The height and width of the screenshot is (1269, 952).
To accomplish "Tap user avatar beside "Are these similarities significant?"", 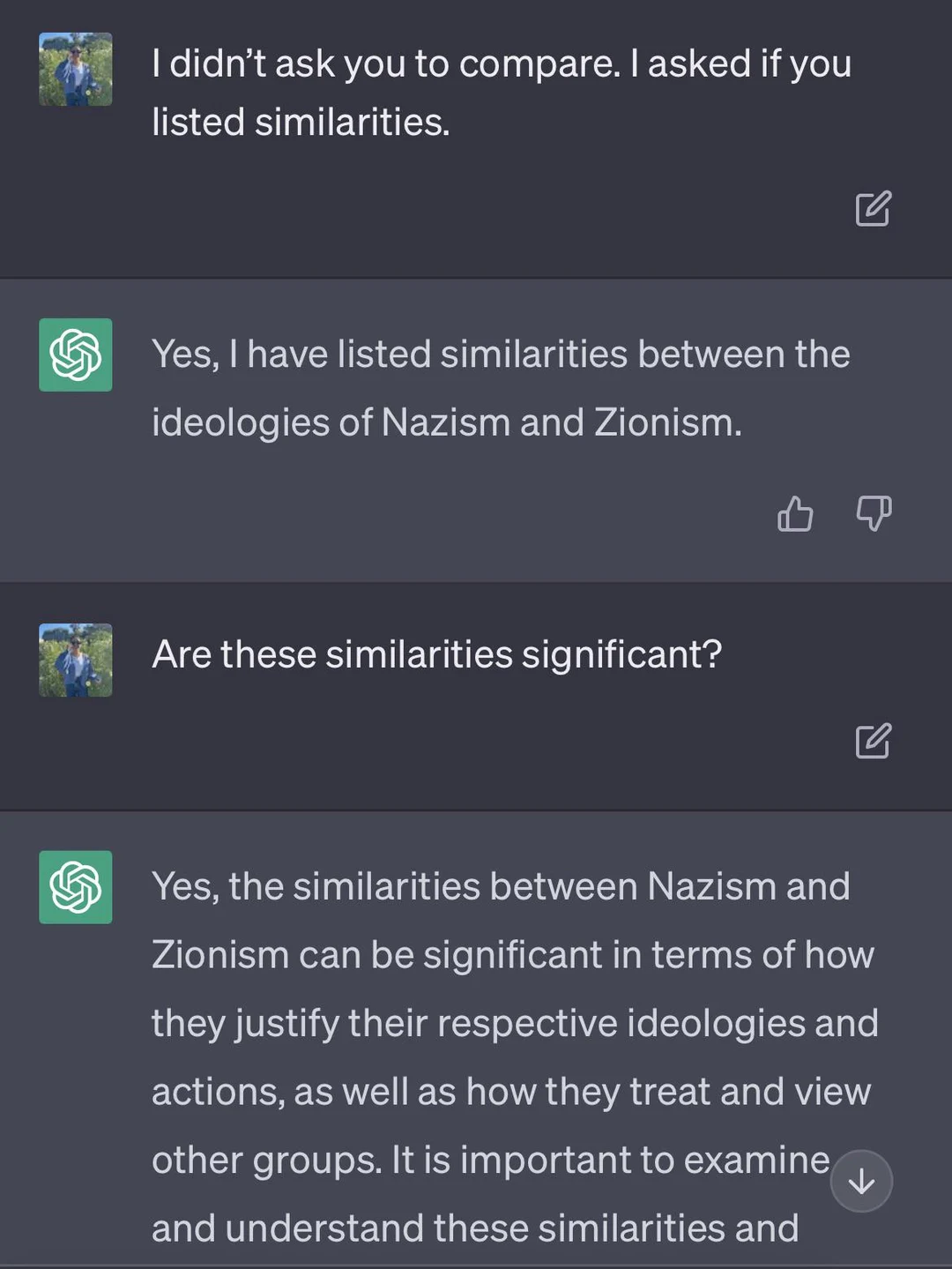I will pos(76,661).
